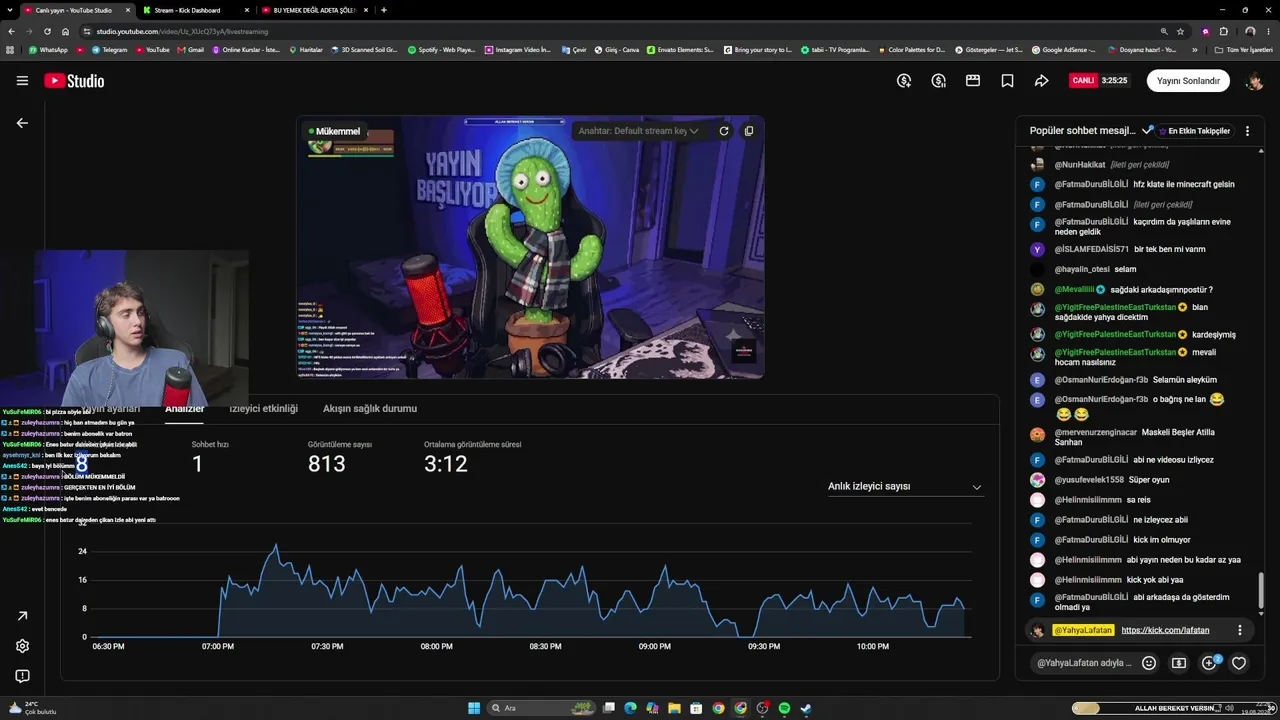Click En Etkin Takipçiler chip
This screenshot has height=720, width=1280.
(x=1194, y=131)
